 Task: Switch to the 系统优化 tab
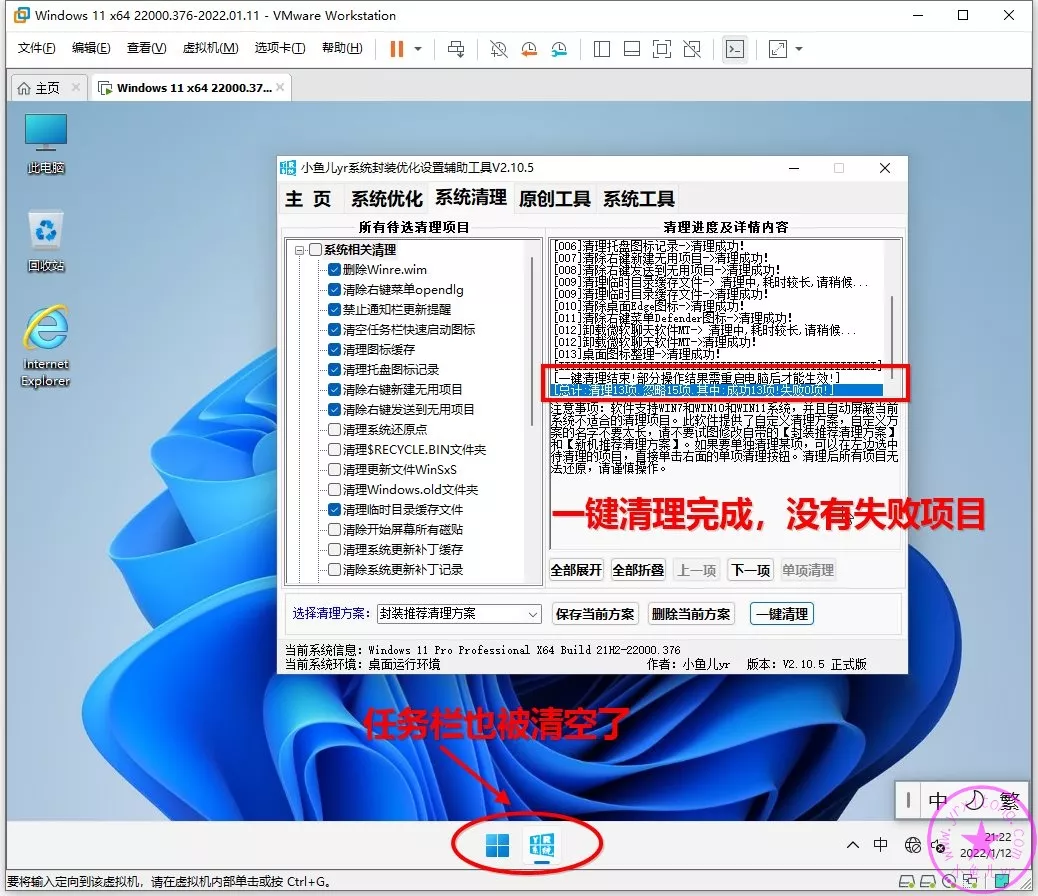386,199
